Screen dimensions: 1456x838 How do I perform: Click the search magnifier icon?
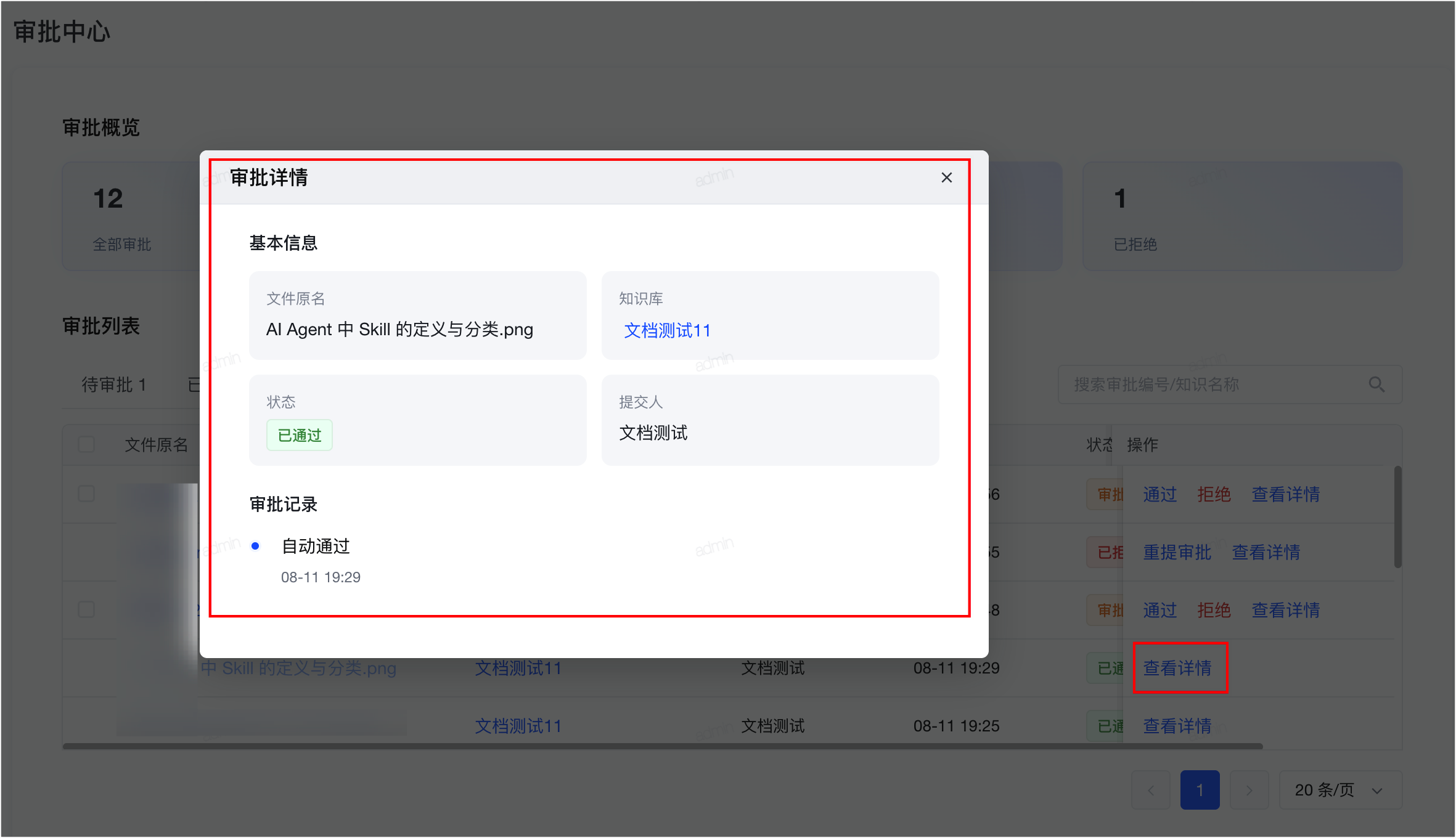pyautogui.click(x=1376, y=384)
